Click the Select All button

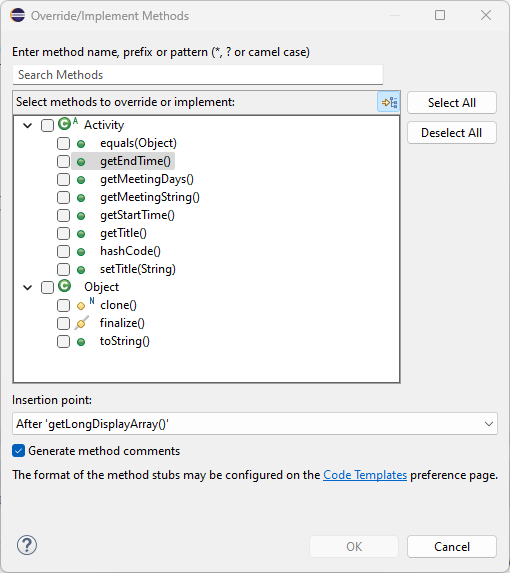(x=452, y=103)
